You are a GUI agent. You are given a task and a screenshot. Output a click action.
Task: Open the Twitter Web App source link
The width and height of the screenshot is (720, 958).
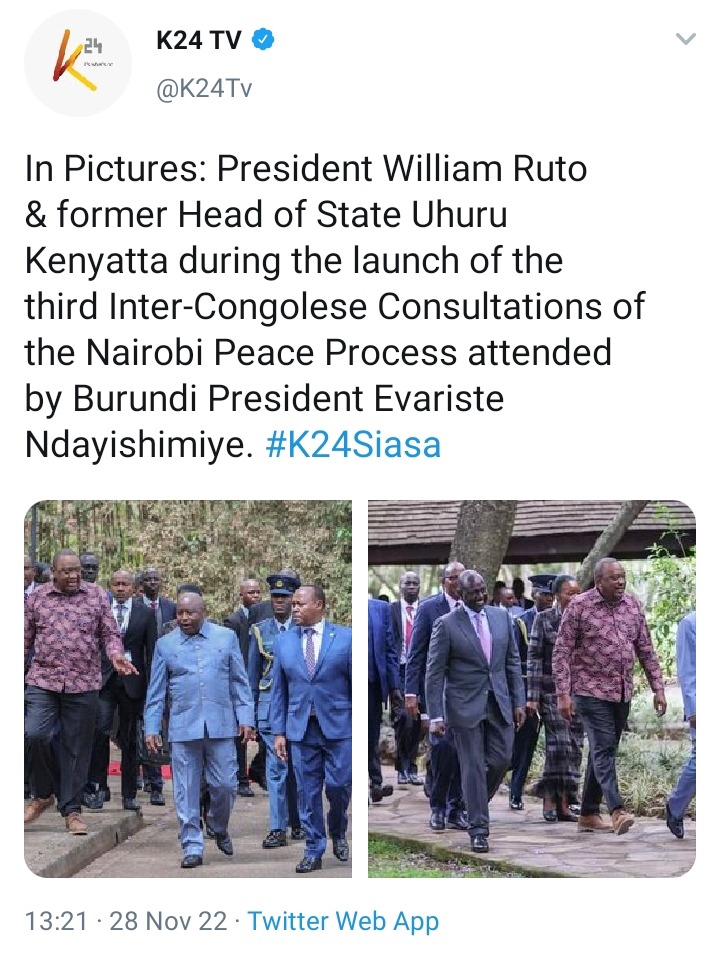(x=343, y=922)
